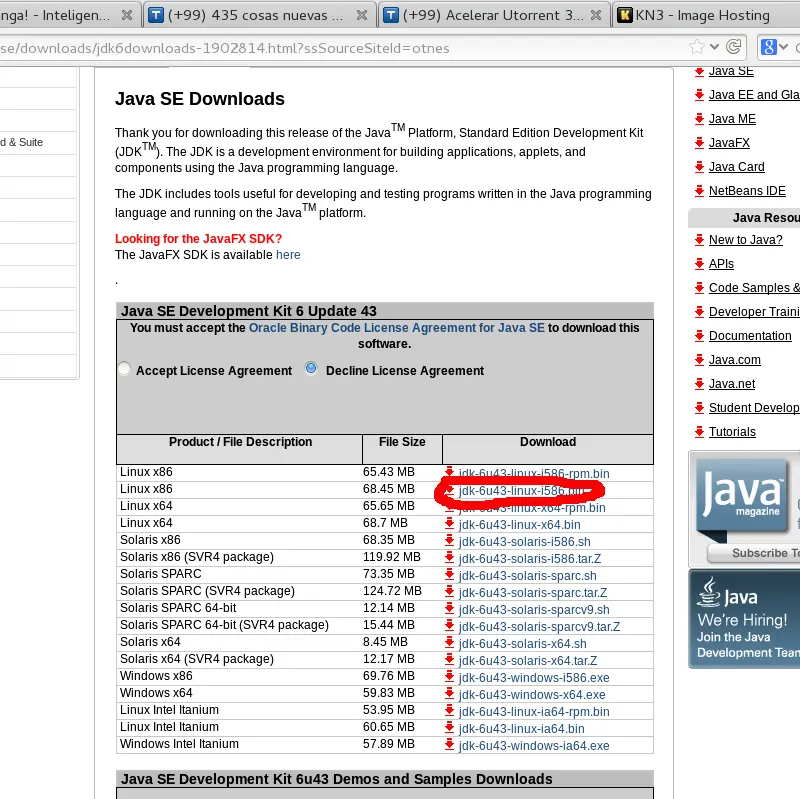800x799 pixels.
Task: Open Java Card sidebar link
Action: [736, 167]
